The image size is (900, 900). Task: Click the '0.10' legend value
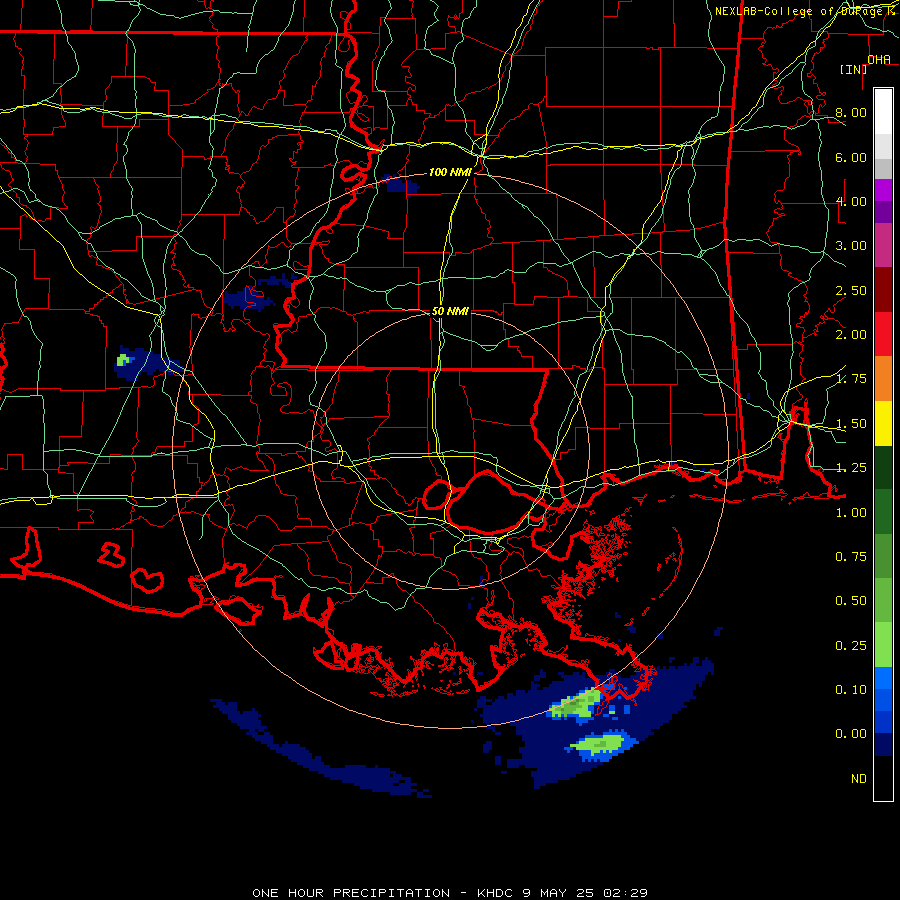click(x=851, y=689)
